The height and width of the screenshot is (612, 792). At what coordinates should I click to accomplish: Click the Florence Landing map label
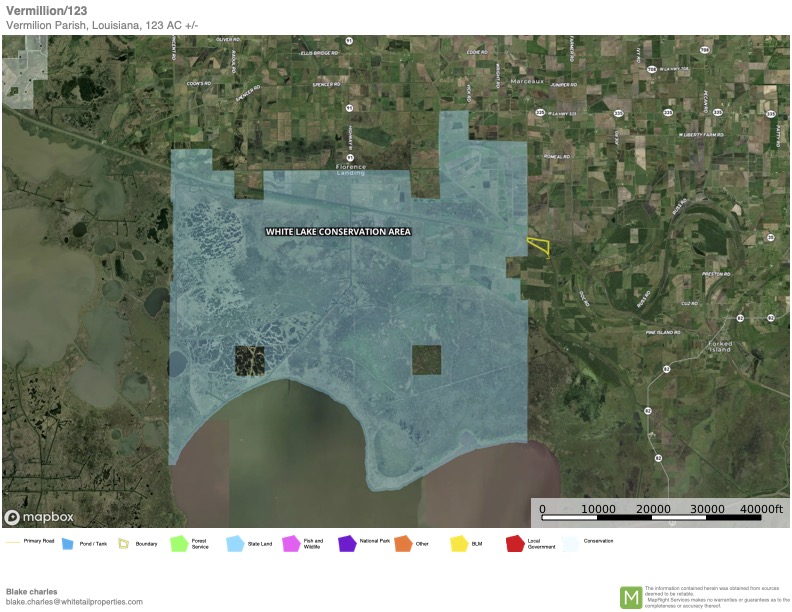(x=350, y=169)
